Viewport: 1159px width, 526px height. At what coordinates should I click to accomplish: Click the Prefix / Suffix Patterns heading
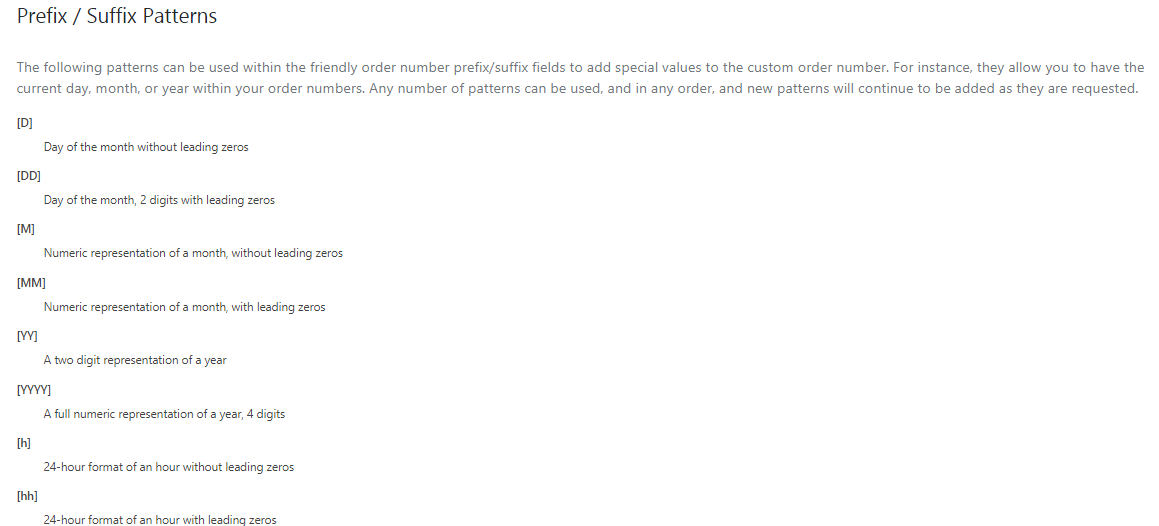point(117,16)
